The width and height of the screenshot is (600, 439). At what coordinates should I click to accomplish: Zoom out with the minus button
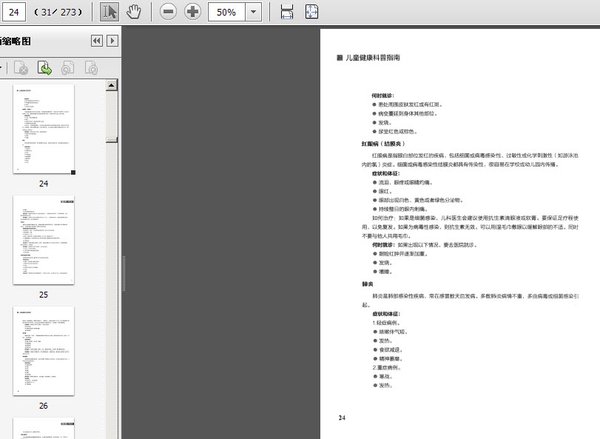(168, 12)
